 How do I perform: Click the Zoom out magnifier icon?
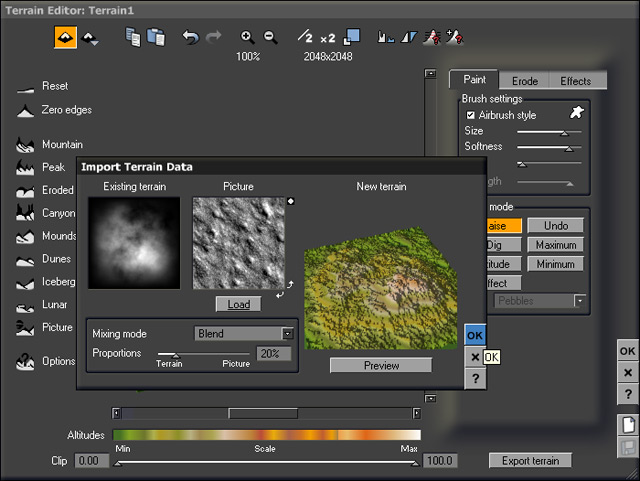tap(270, 37)
